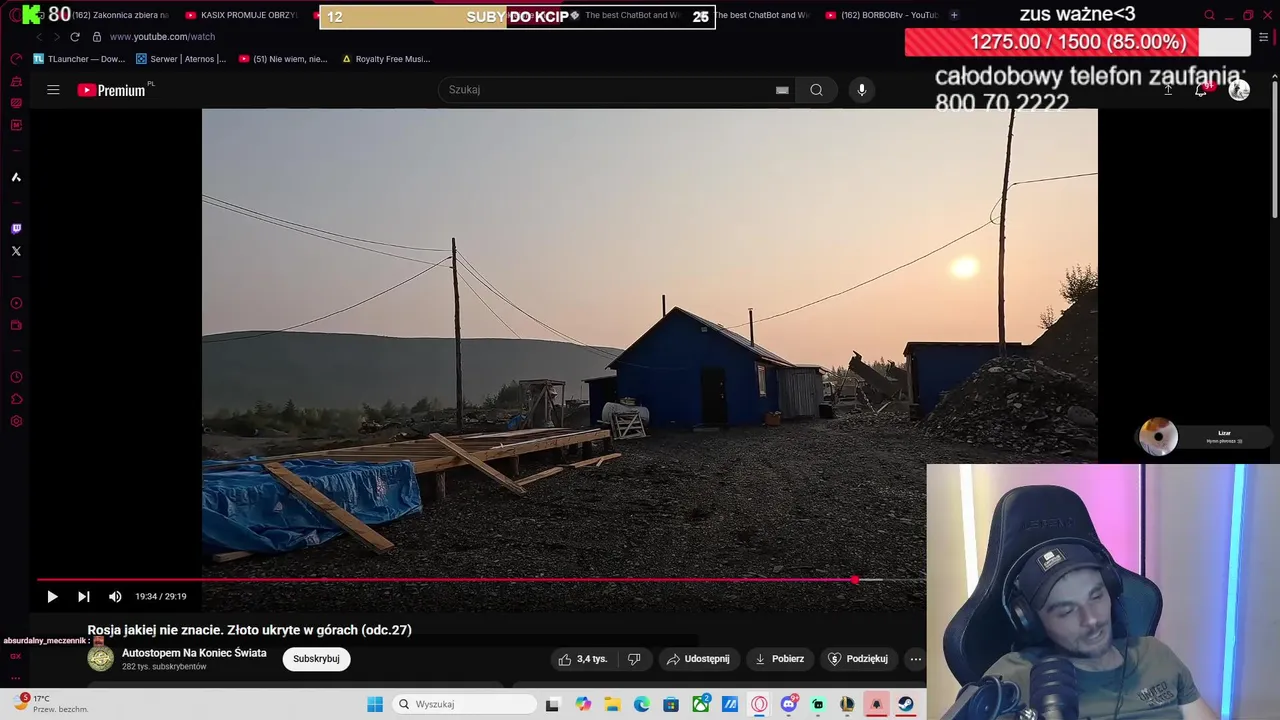Image resolution: width=1280 pixels, height=720 pixels.
Task: Open Royalty Free Music bookmark
Action: 386,59
